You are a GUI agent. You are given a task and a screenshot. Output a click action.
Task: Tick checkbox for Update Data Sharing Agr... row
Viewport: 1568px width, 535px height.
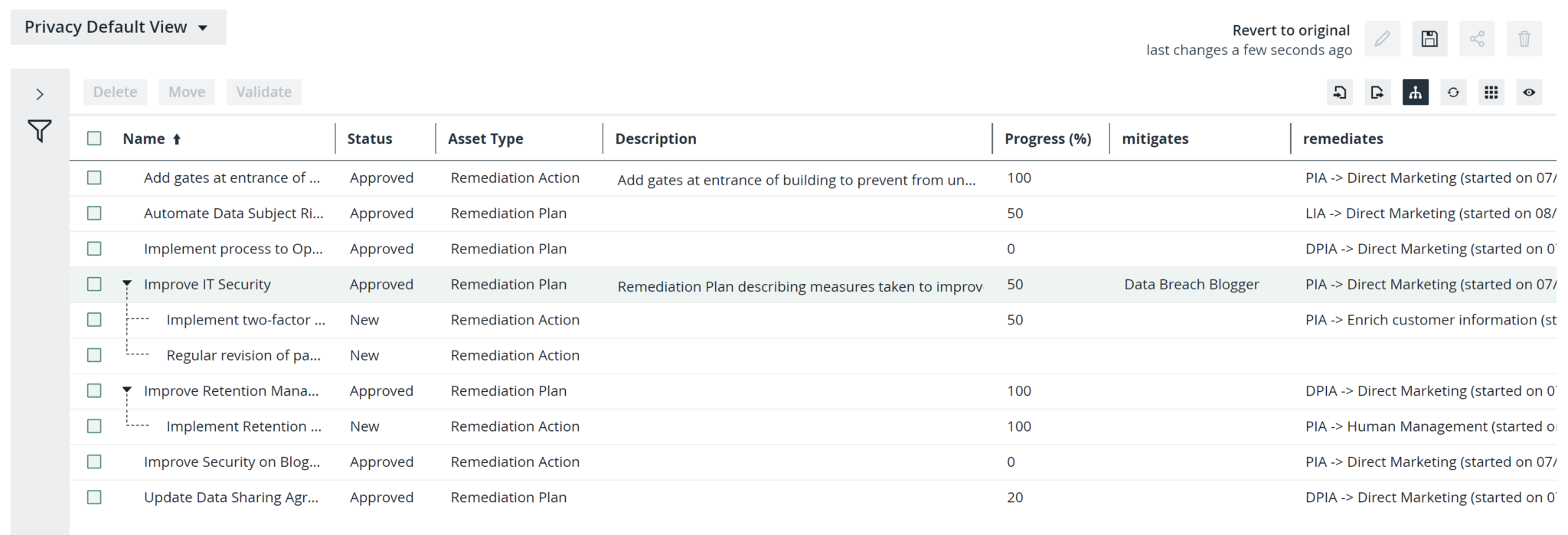[x=94, y=497]
